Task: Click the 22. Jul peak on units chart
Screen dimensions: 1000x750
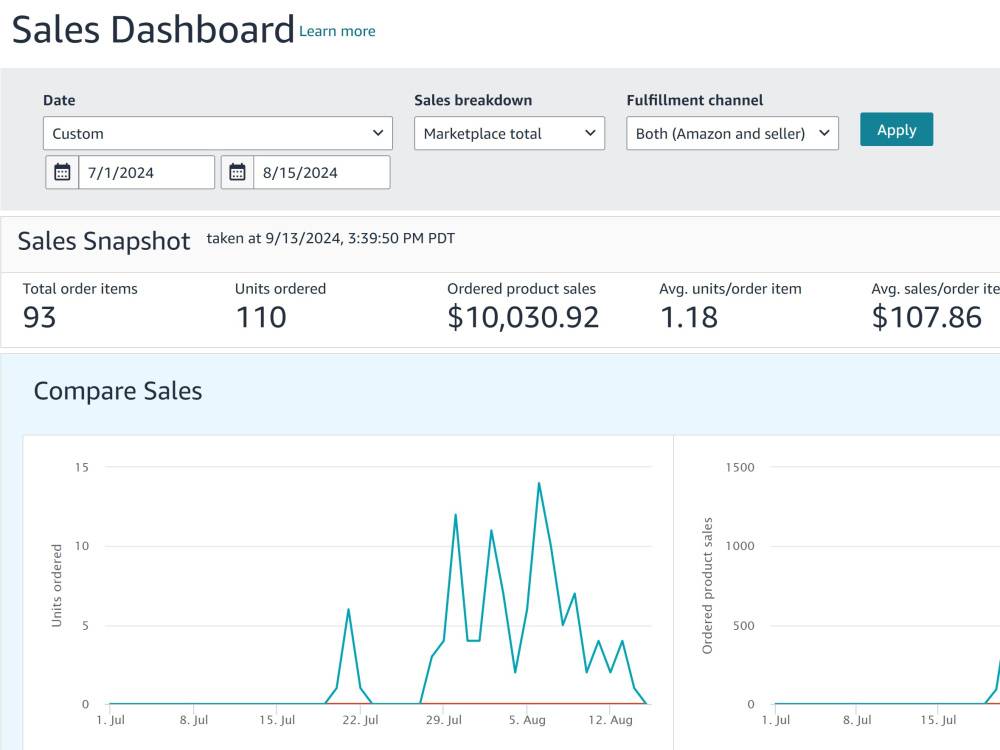Action: tap(348, 610)
